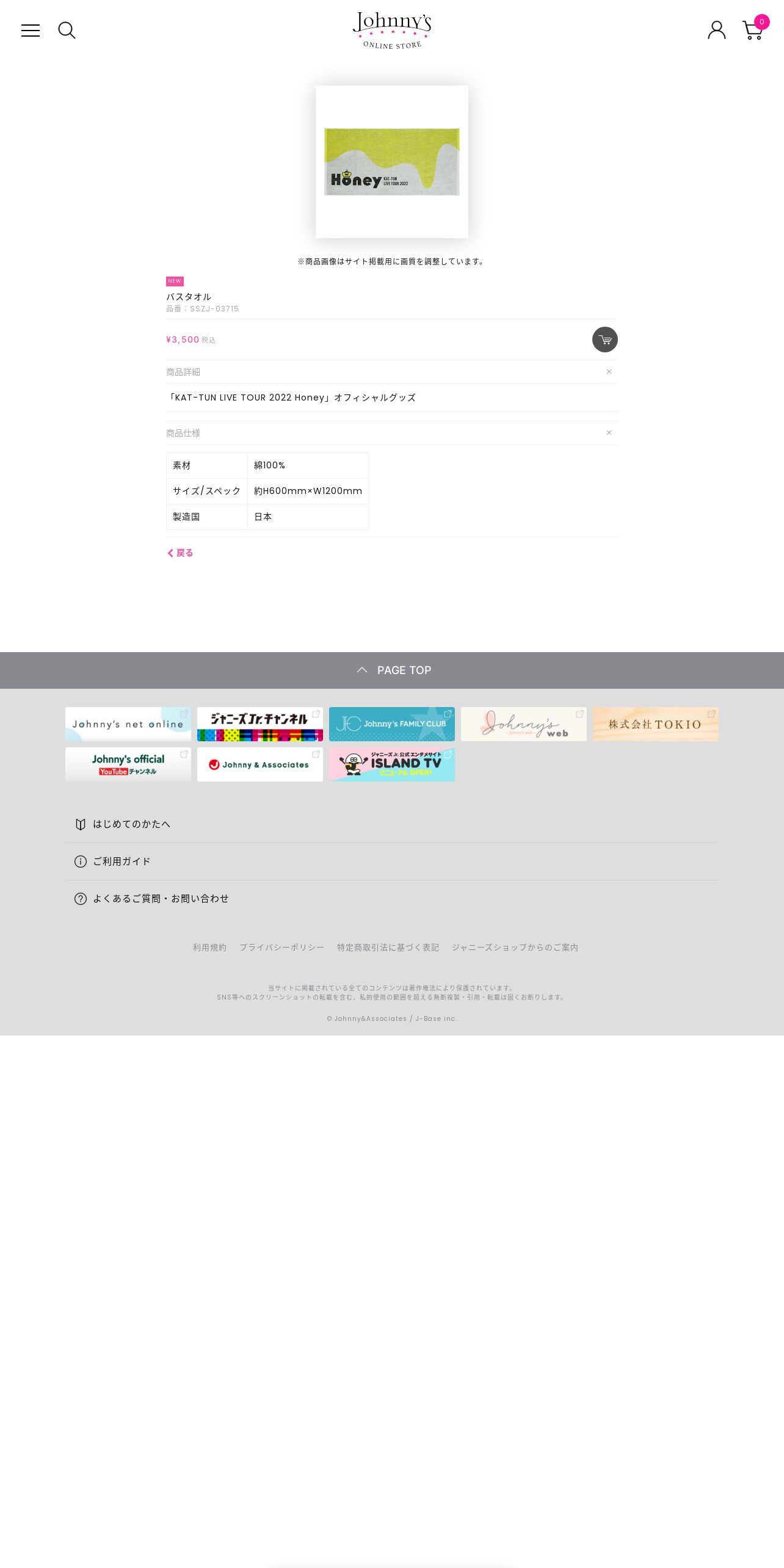Viewport: 784px width, 1568px height.
Task: Open Johnny's FAMILY CLUB banner
Action: click(392, 724)
